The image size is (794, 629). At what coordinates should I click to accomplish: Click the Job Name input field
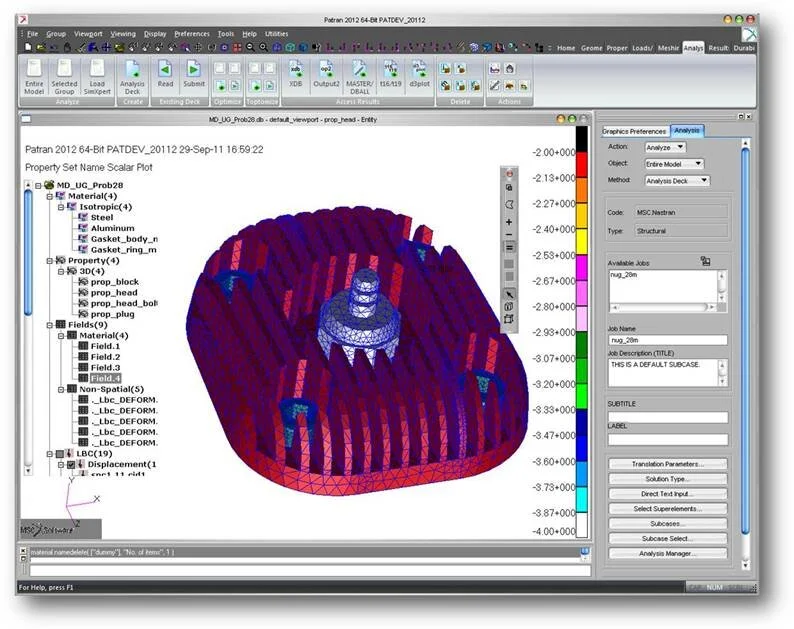click(x=668, y=340)
